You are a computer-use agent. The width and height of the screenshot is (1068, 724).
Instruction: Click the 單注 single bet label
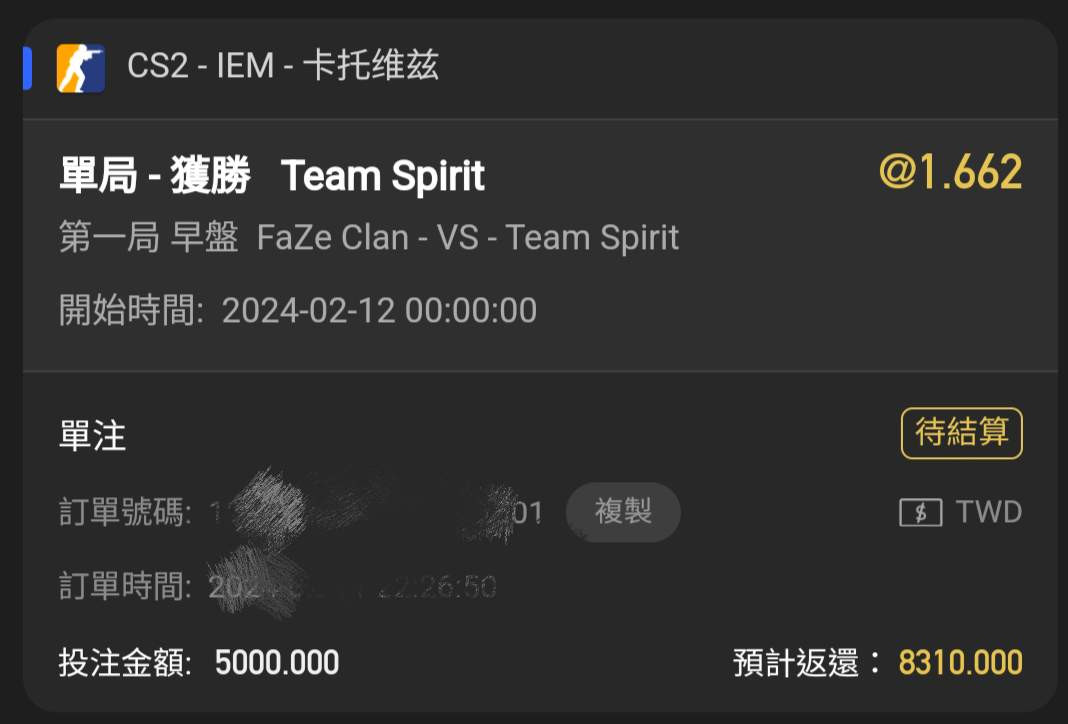point(93,436)
